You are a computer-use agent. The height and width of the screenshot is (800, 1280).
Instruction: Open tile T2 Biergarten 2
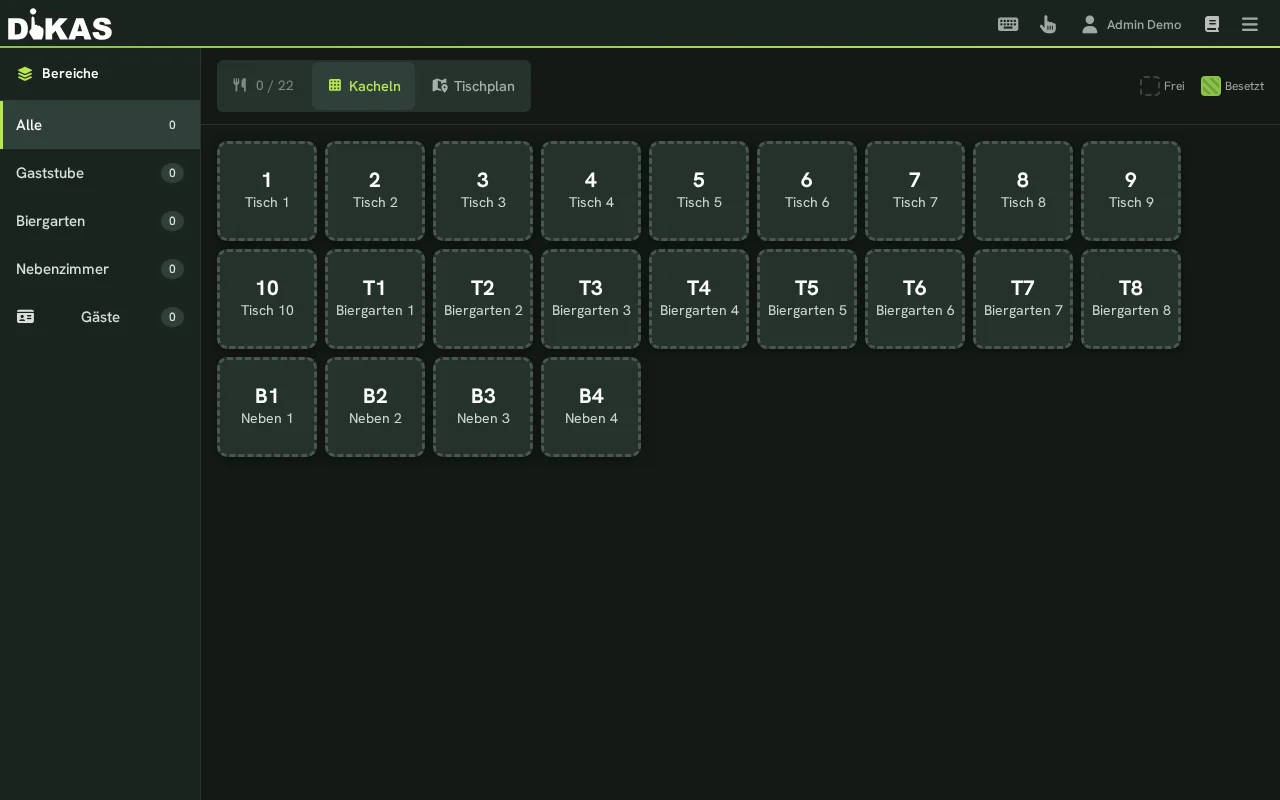pos(483,299)
